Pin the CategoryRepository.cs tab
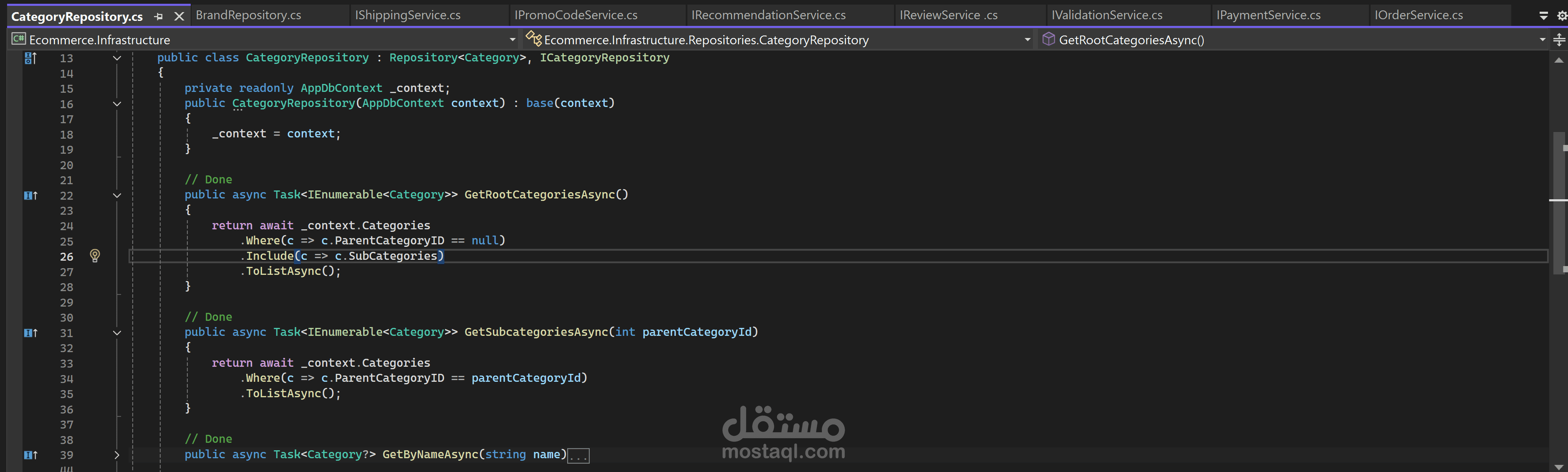The width and height of the screenshot is (1568, 472). click(159, 16)
